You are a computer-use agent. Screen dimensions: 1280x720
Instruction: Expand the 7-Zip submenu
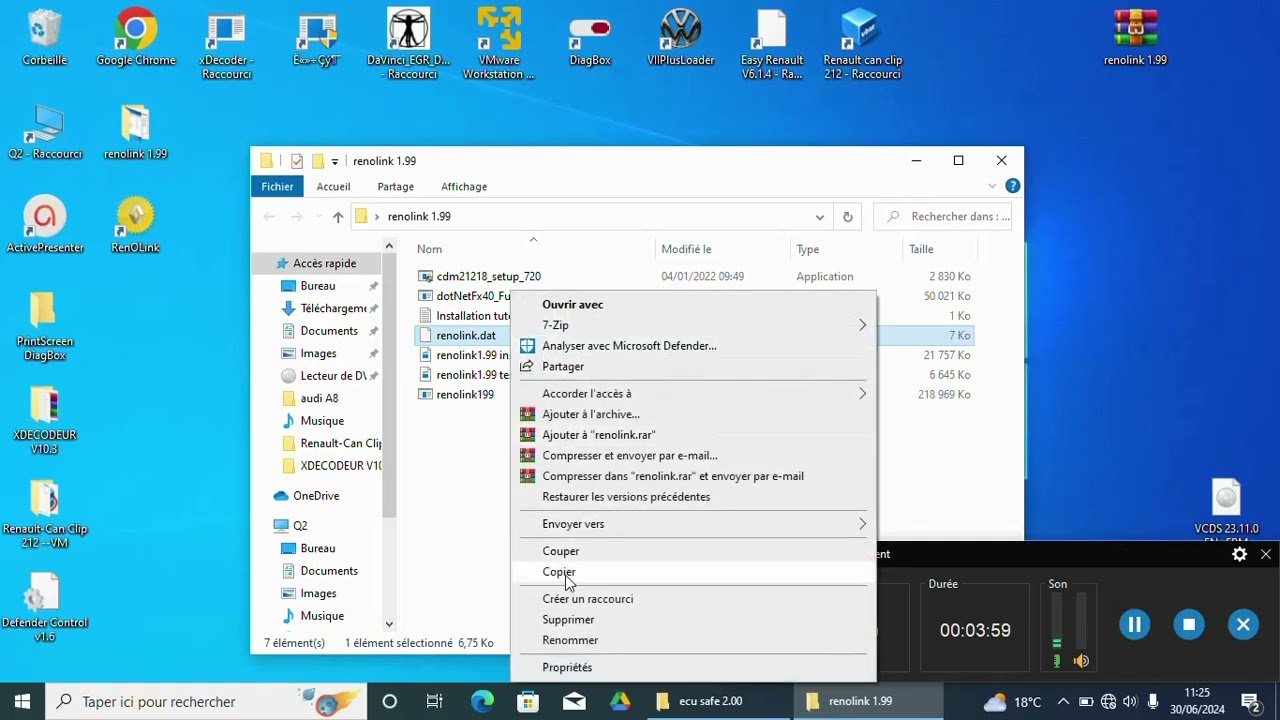pos(862,325)
